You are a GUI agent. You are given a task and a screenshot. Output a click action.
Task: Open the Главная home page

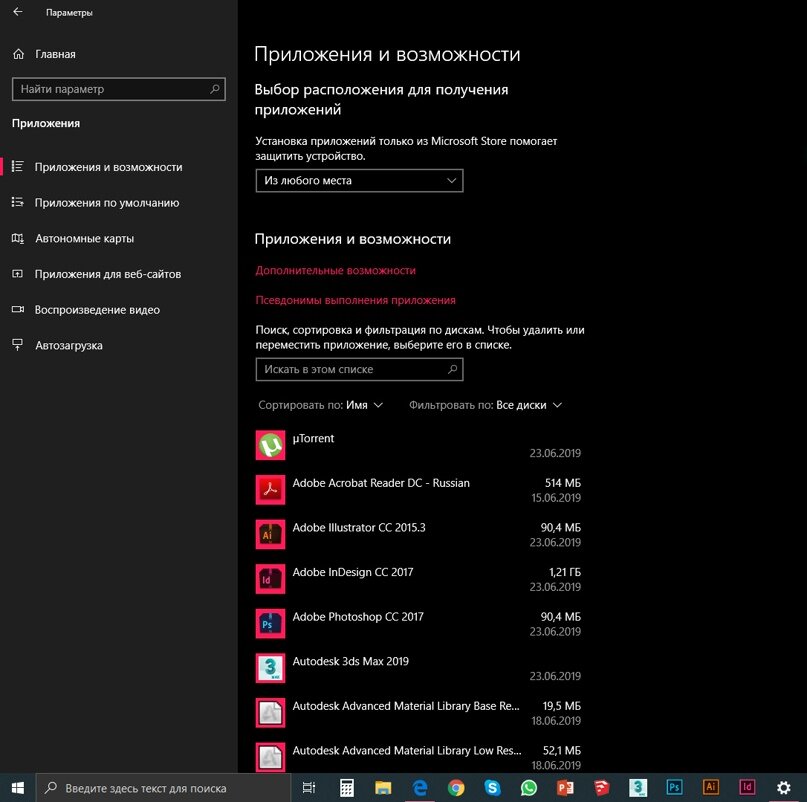click(44, 54)
